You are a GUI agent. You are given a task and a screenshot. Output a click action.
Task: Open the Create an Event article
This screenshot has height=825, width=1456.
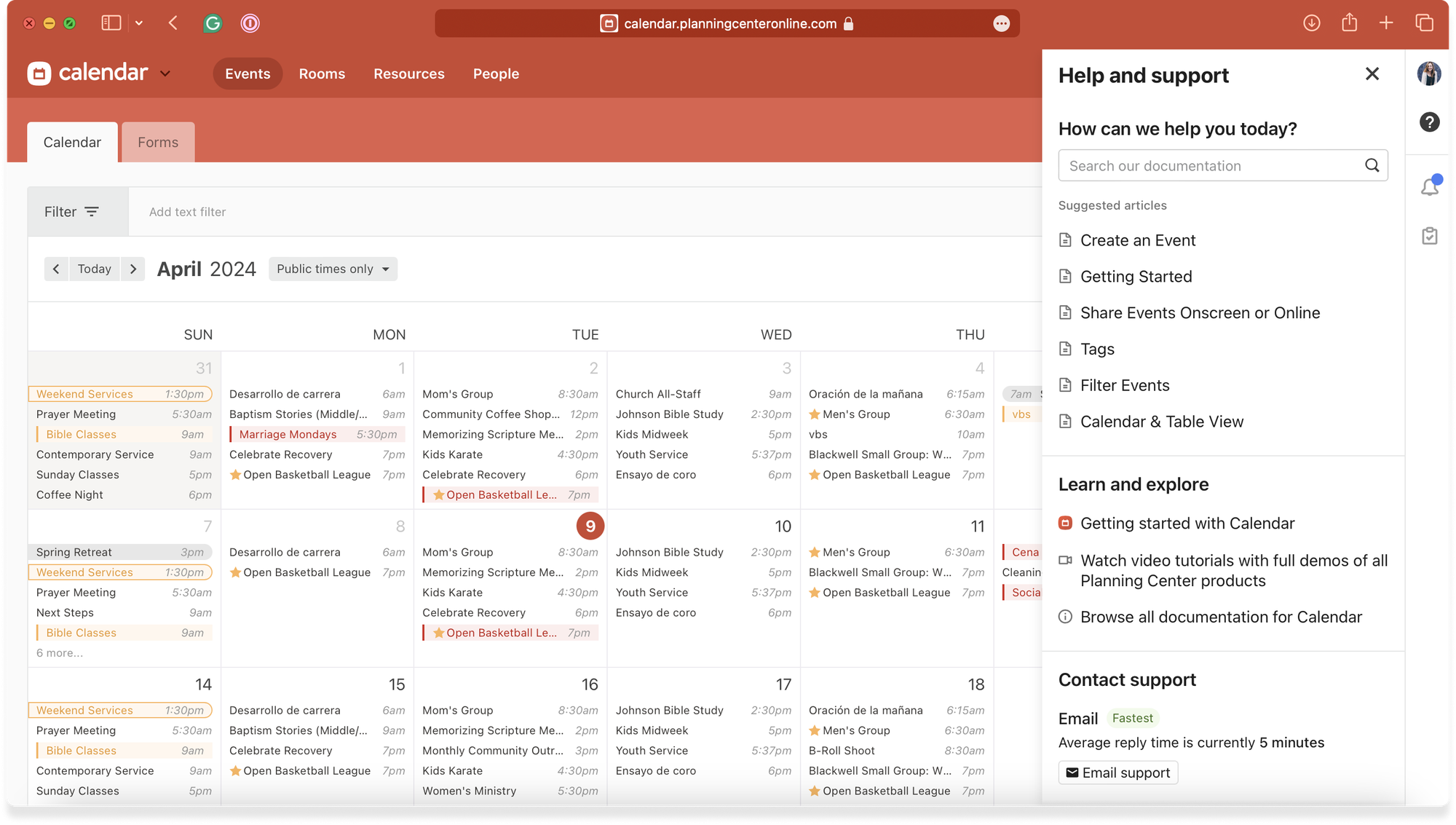coord(1137,240)
